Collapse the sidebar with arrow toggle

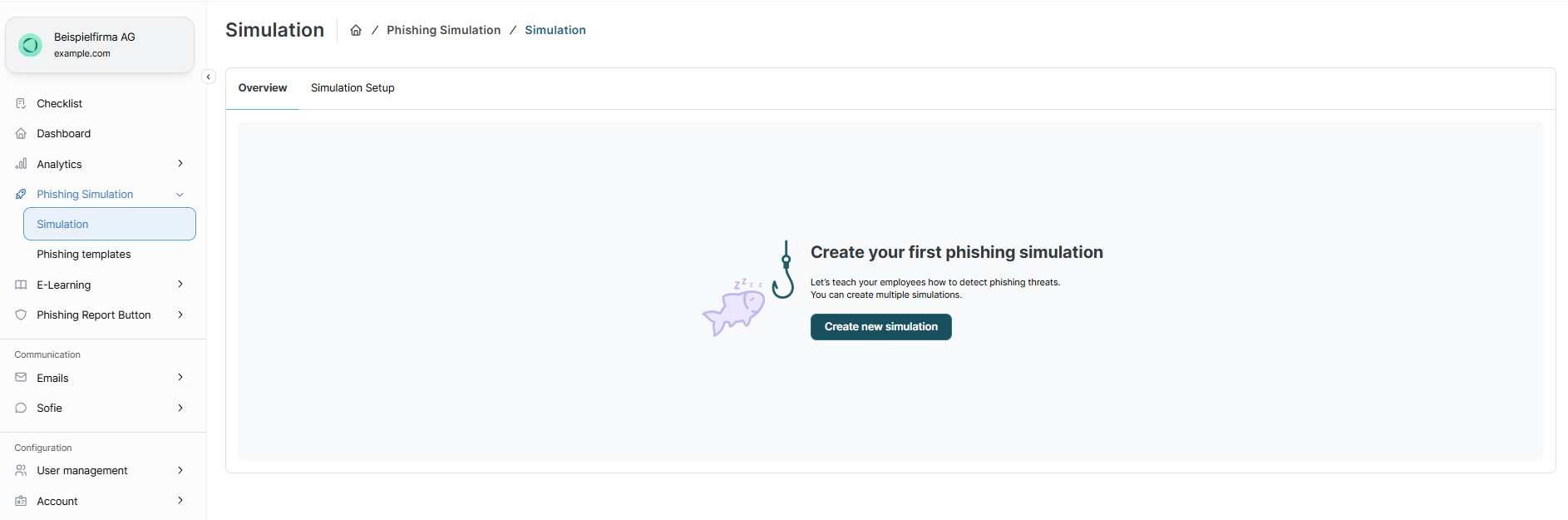tap(209, 77)
